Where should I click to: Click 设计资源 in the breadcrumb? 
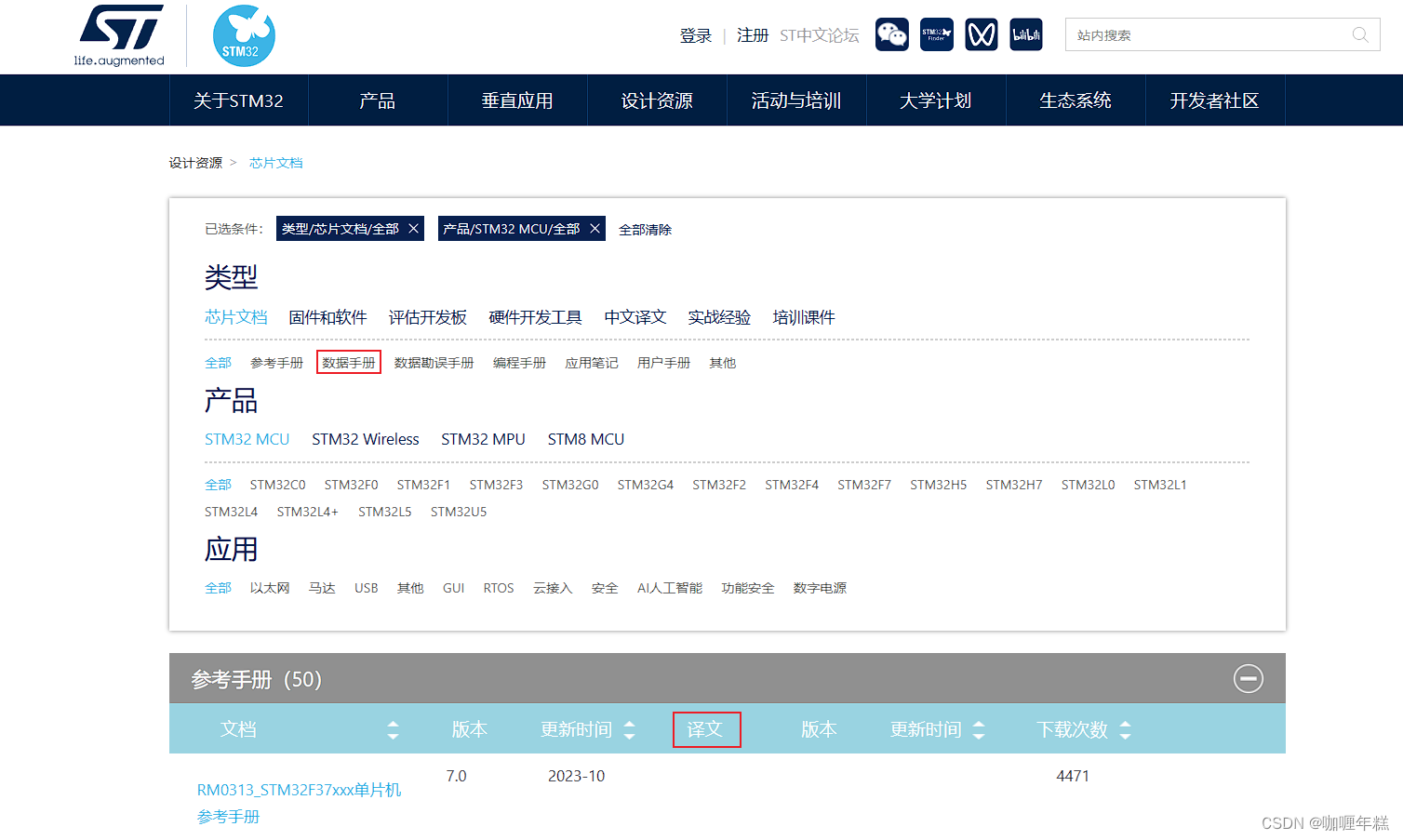(195, 163)
